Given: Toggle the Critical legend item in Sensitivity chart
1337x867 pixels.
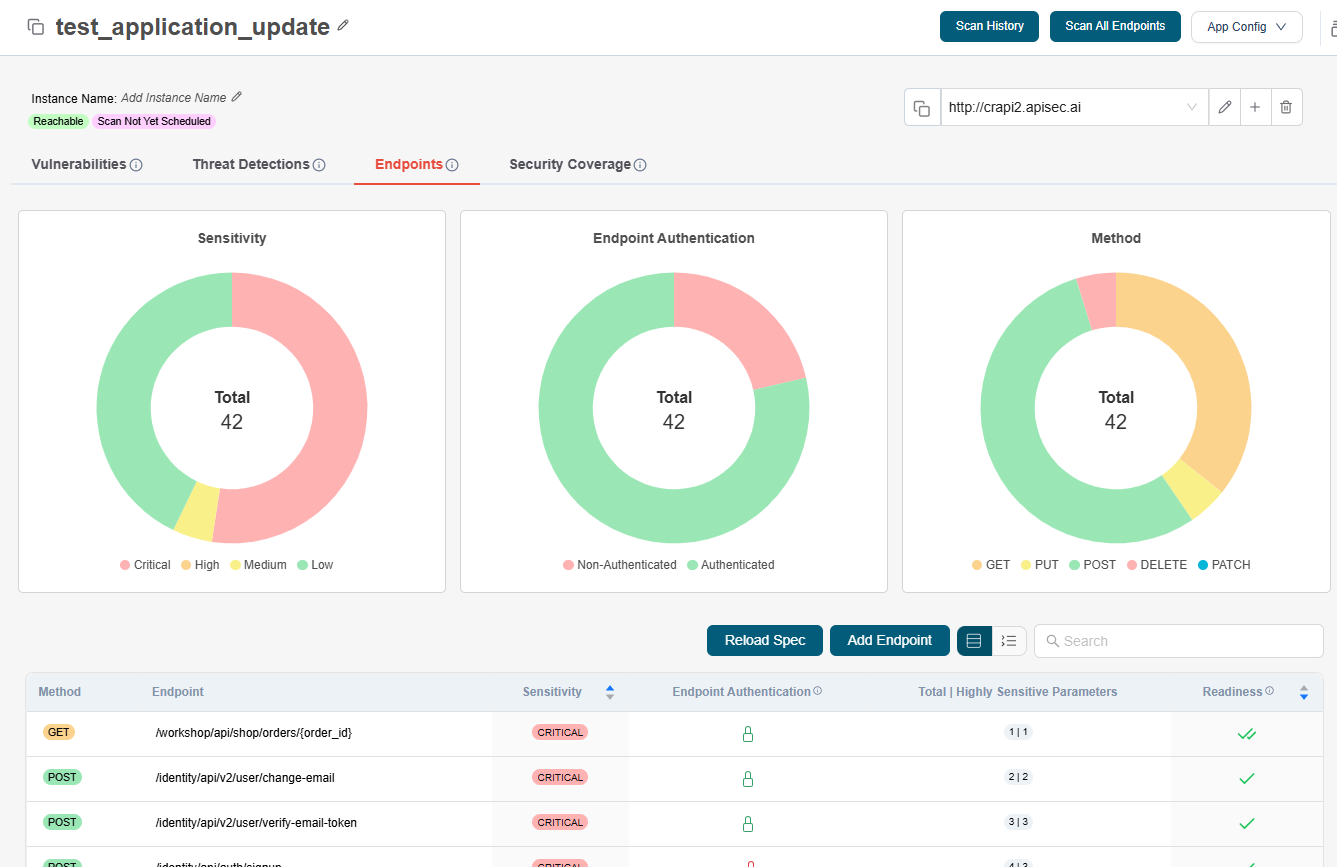Looking at the screenshot, I should click(145, 565).
